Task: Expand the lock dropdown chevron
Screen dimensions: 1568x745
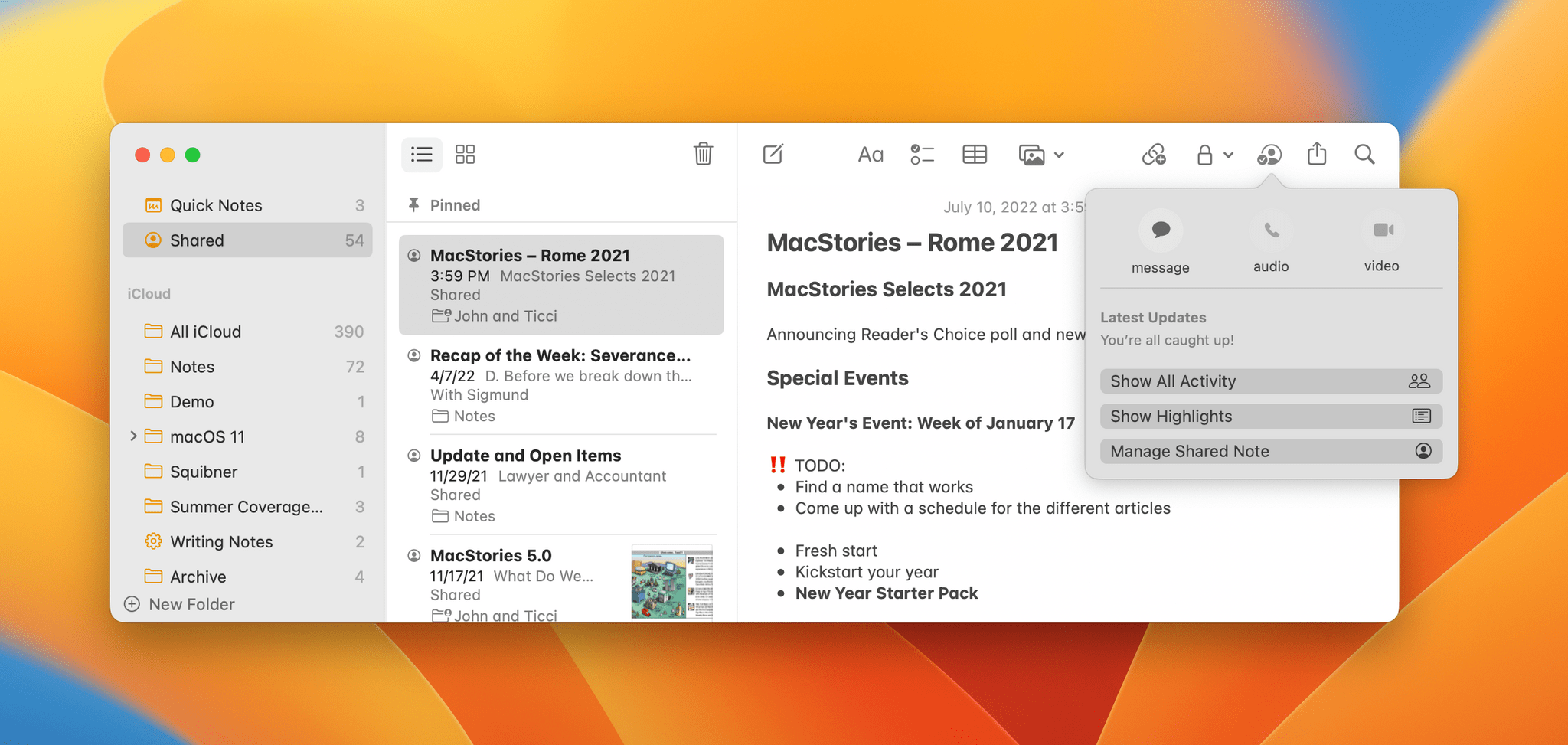Action: 1228,155
